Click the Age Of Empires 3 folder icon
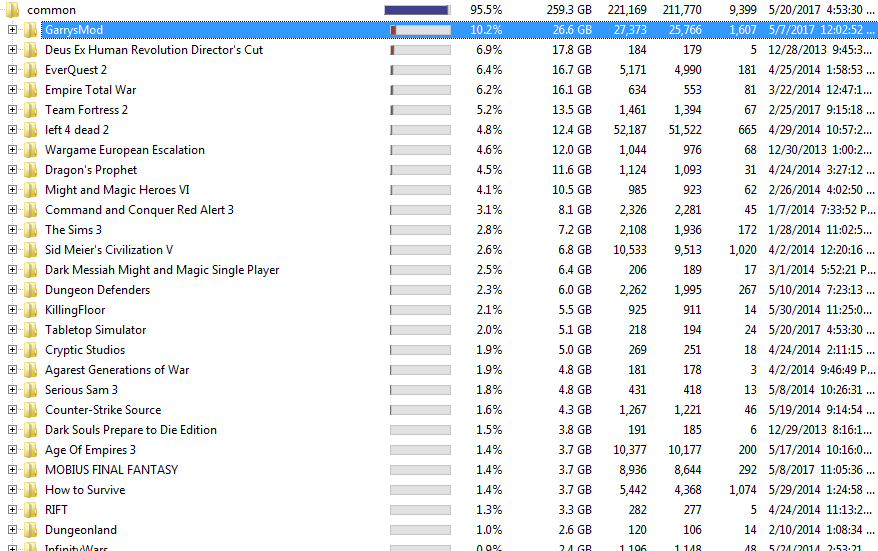 coord(30,450)
